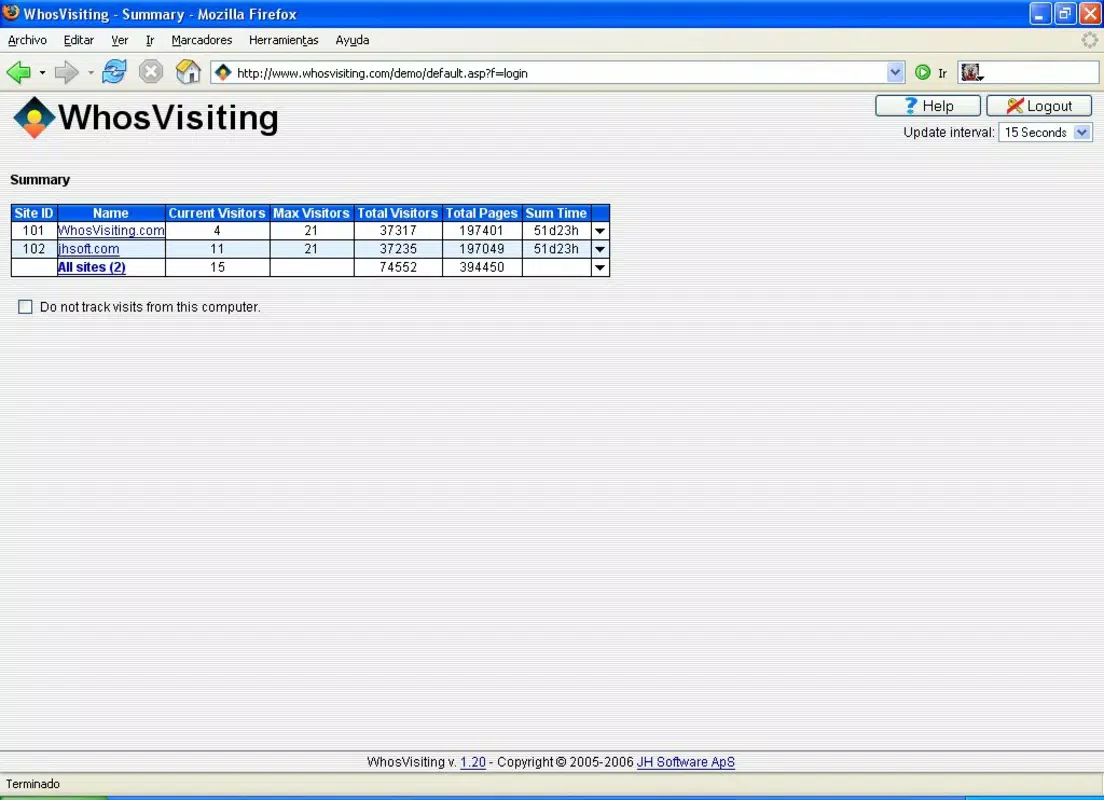Click the Current Visitors column header
This screenshot has height=800, width=1104.
[x=217, y=213]
